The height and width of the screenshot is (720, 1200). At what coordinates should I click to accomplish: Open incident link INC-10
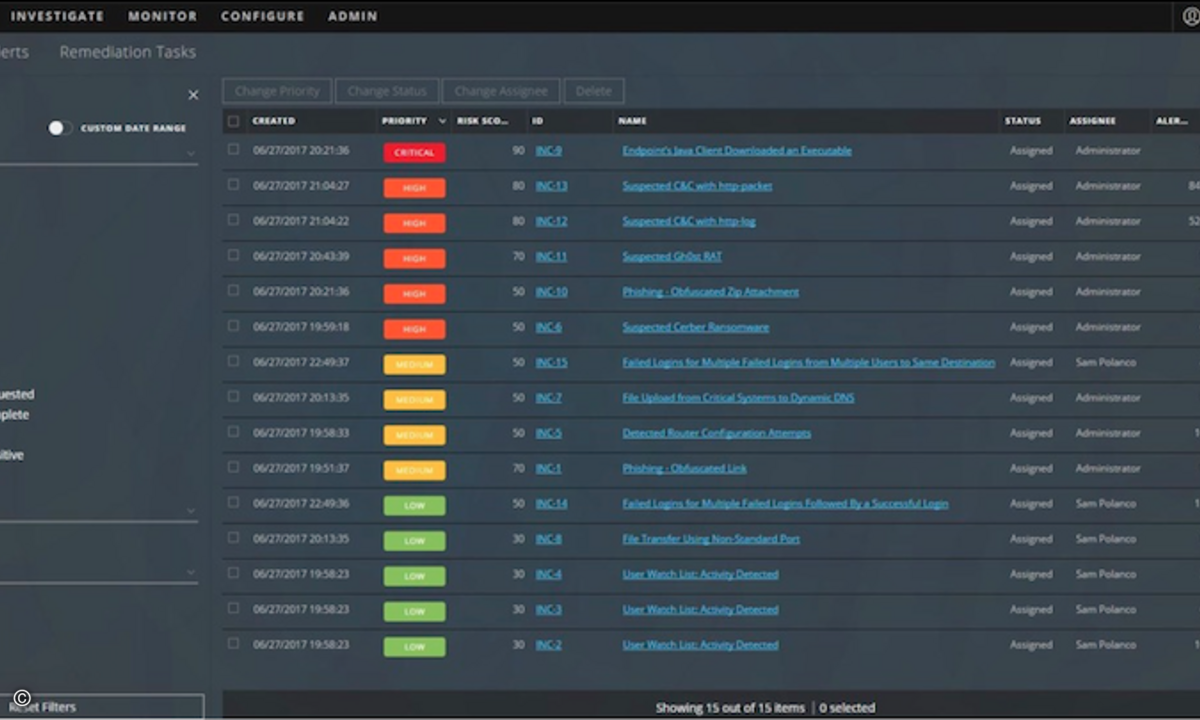(551, 292)
